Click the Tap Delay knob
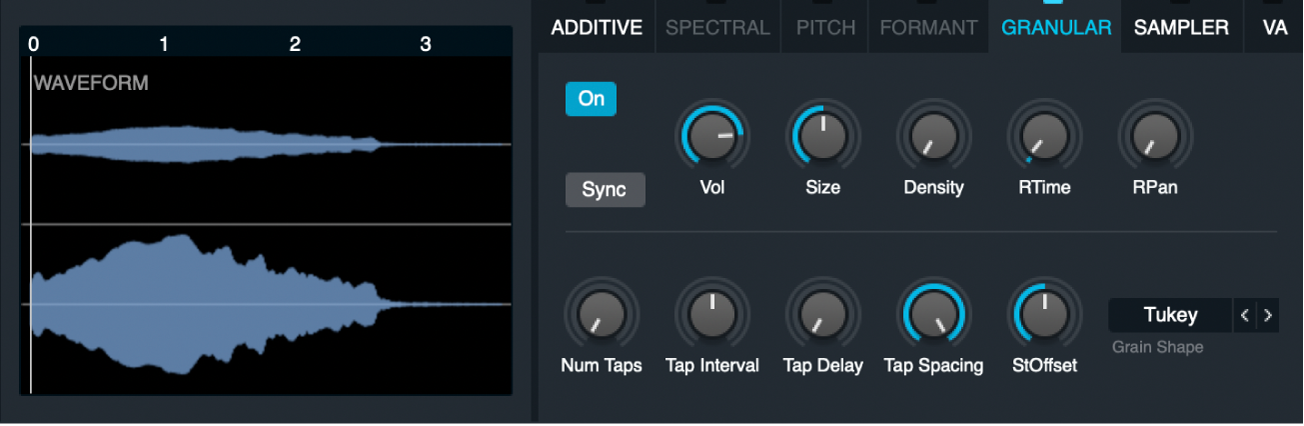 (823, 314)
